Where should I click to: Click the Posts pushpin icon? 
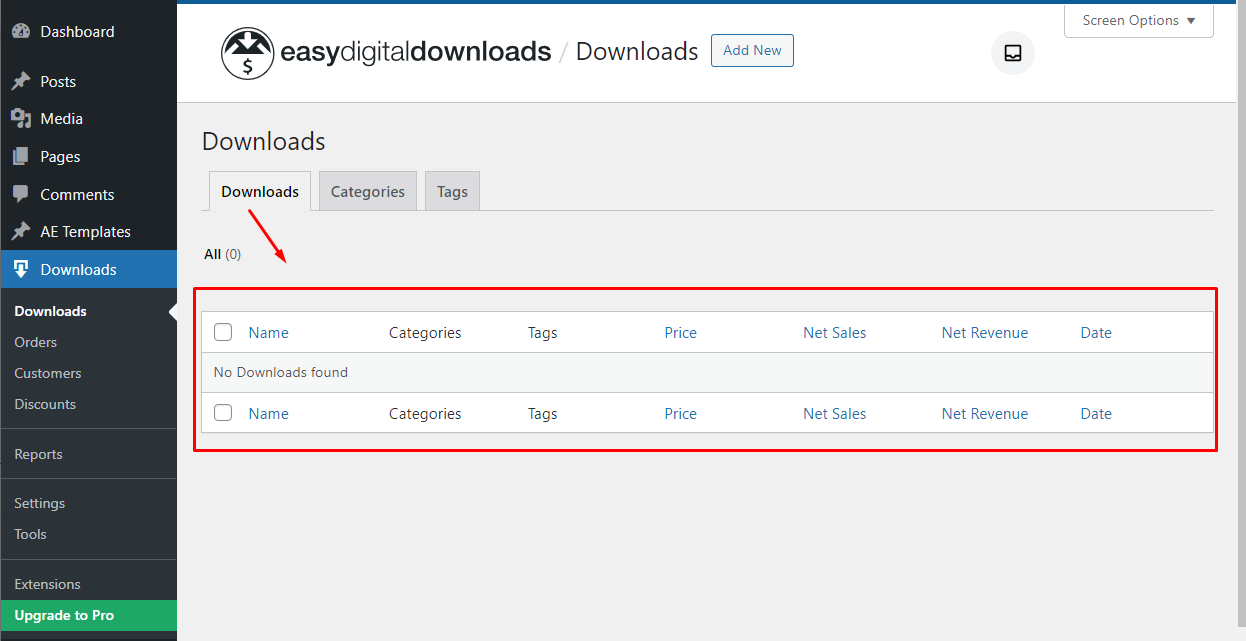24,80
